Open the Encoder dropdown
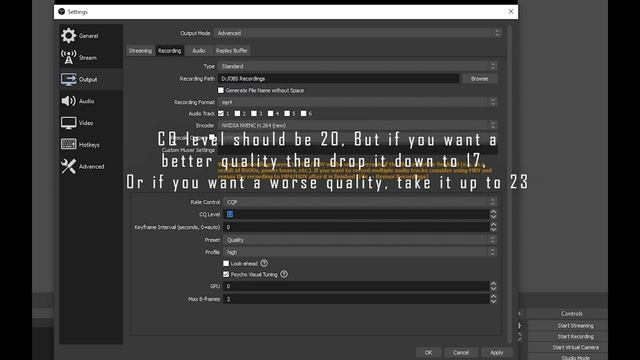The width and height of the screenshot is (640, 360). [x=357, y=125]
